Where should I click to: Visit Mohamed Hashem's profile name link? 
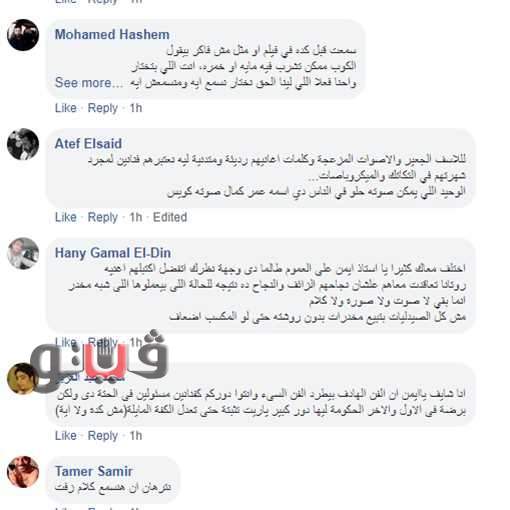coord(112,35)
